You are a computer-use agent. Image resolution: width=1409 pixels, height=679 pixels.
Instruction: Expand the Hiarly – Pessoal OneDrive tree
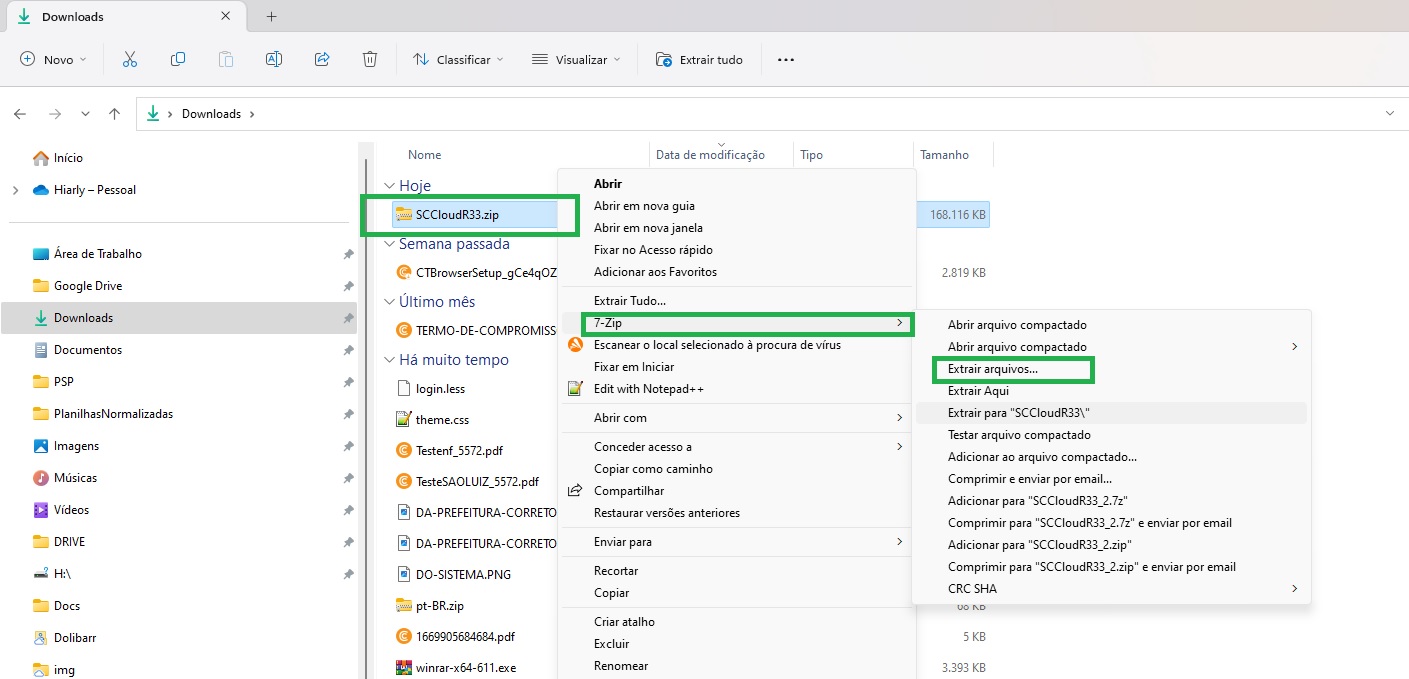[15, 190]
